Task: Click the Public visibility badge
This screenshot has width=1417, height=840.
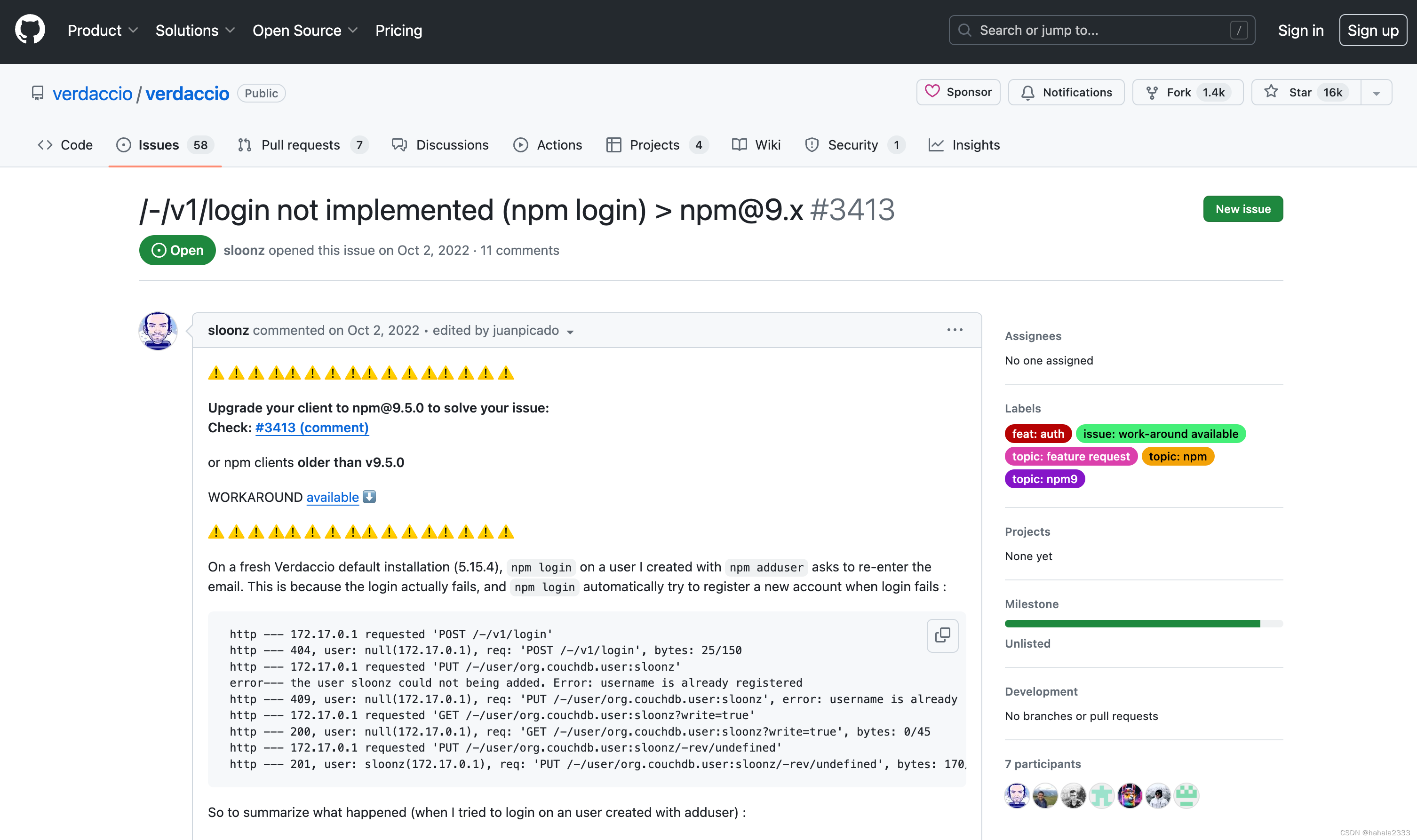Action: (x=261, y=93)
